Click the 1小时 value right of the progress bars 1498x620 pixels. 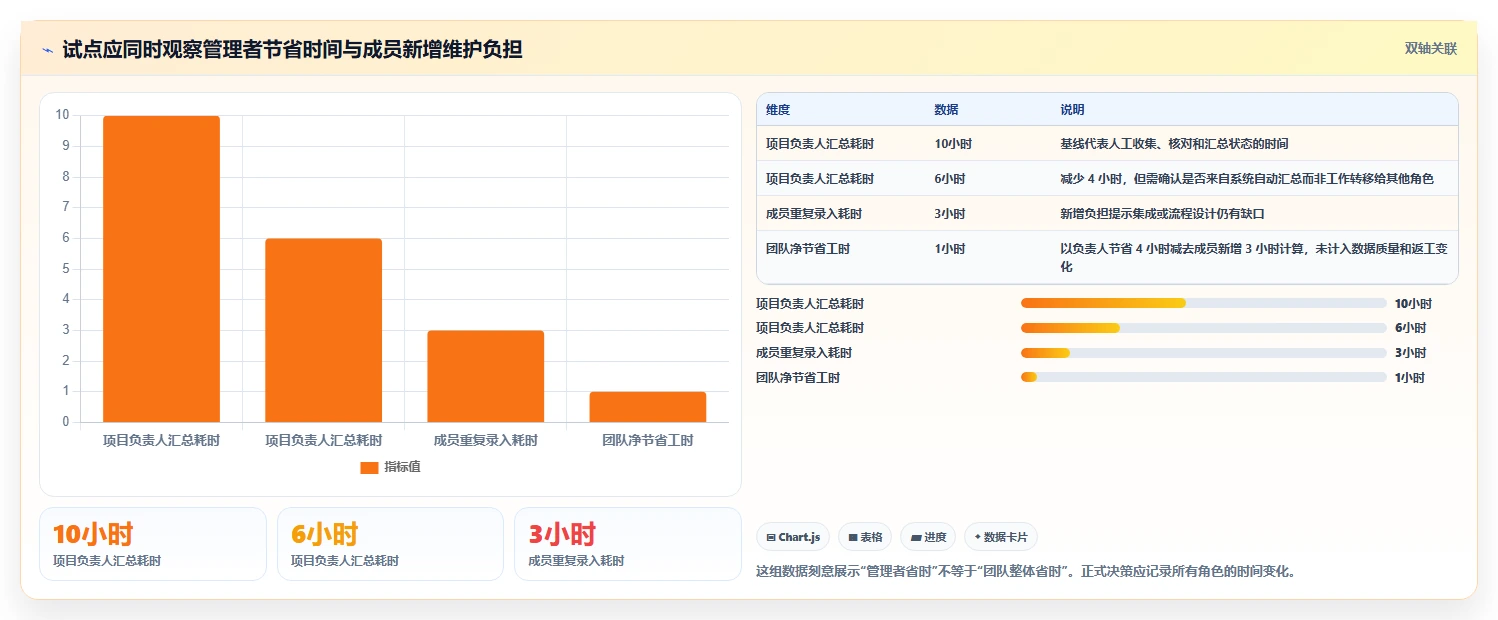[x=1410, y=378]
